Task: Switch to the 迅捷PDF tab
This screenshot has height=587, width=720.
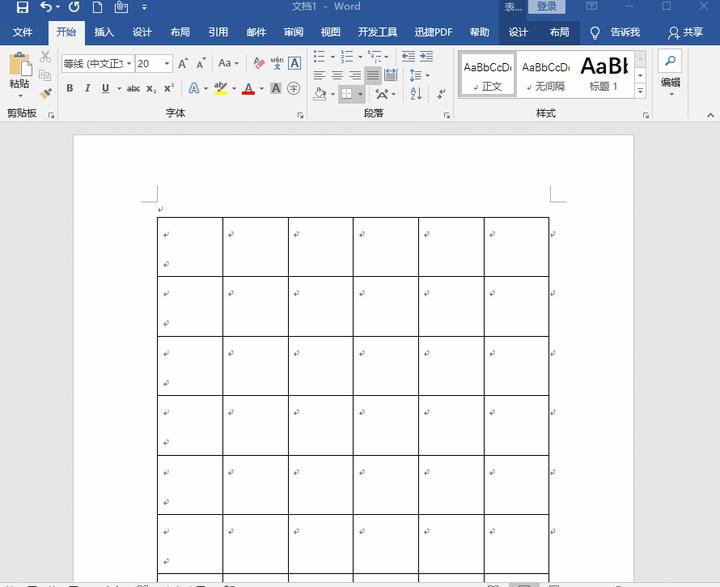Action: (x=433, y=32)
